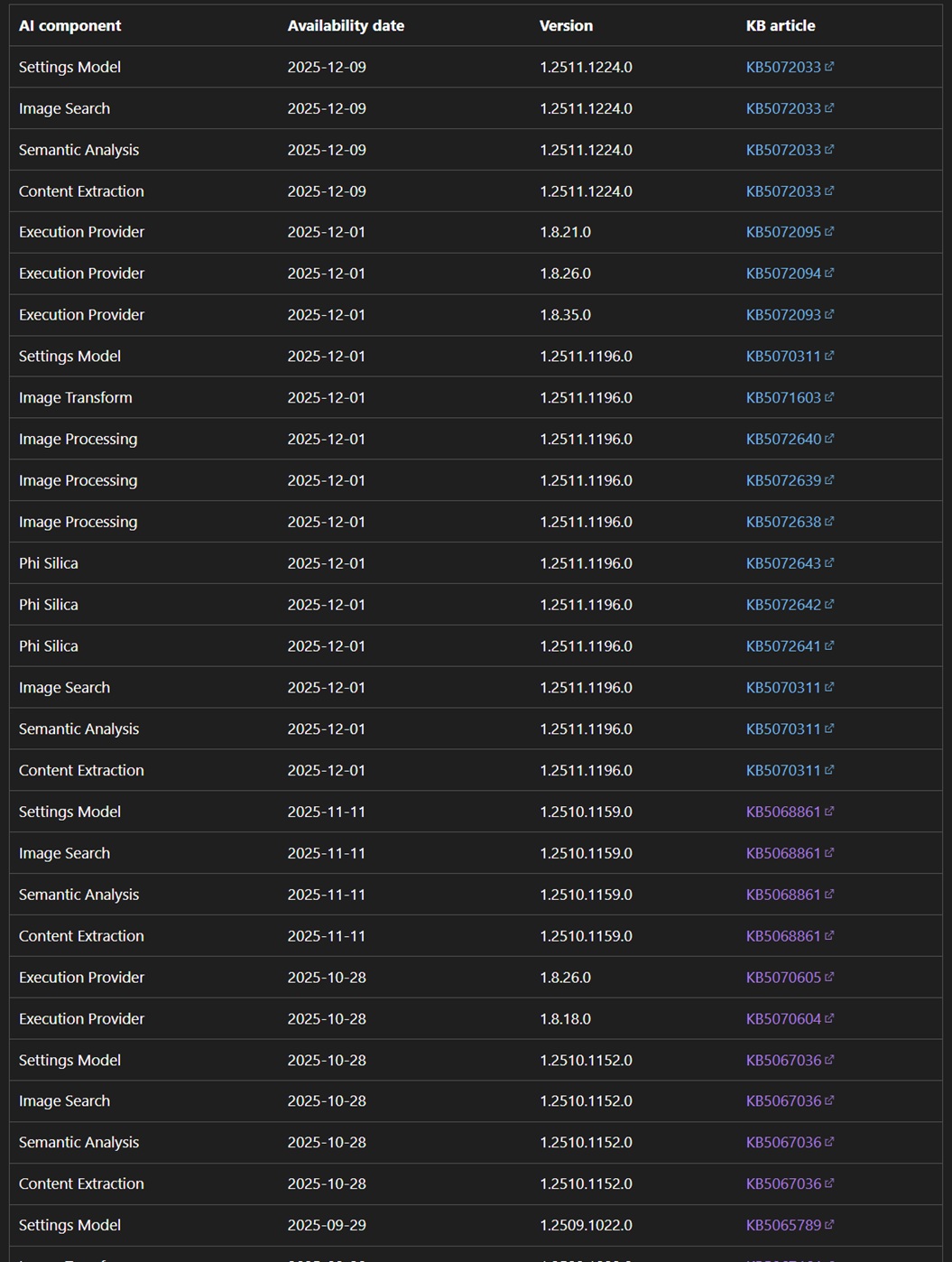This screenshot has height=1262, width=952.
Task: Open KB5067036 link in Image Search row
Action: [x=782, y=1101]
